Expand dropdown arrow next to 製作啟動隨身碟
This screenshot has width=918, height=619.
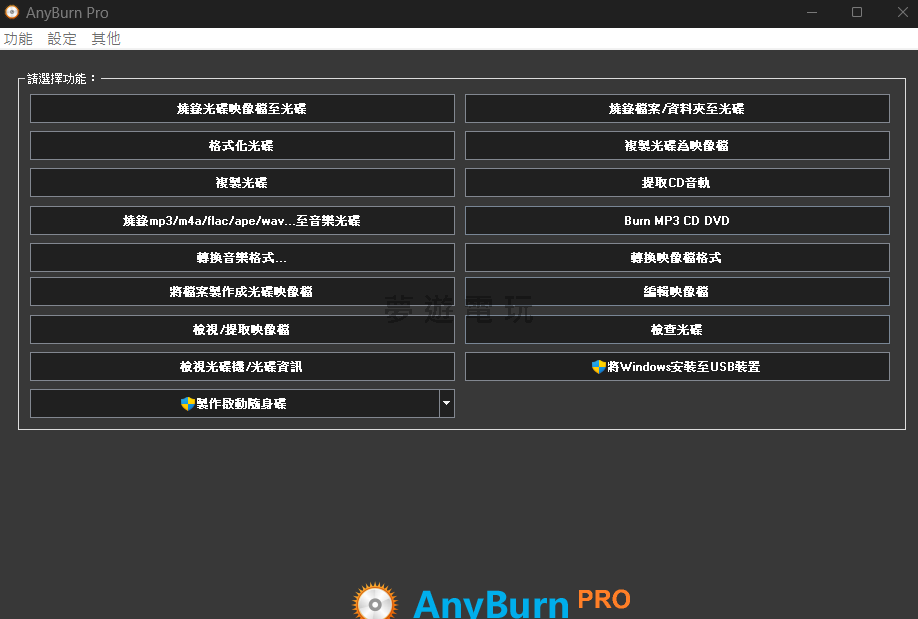click(x=447, y=403)
